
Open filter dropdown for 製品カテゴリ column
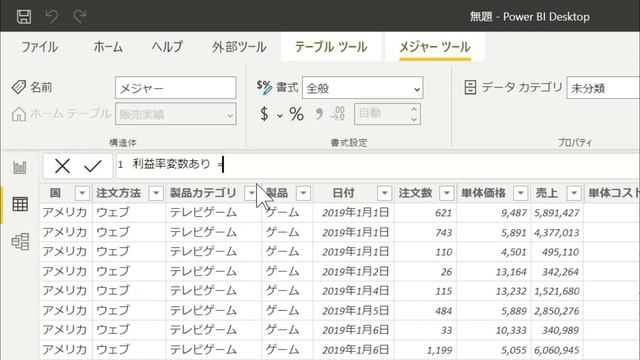point(251,193)
